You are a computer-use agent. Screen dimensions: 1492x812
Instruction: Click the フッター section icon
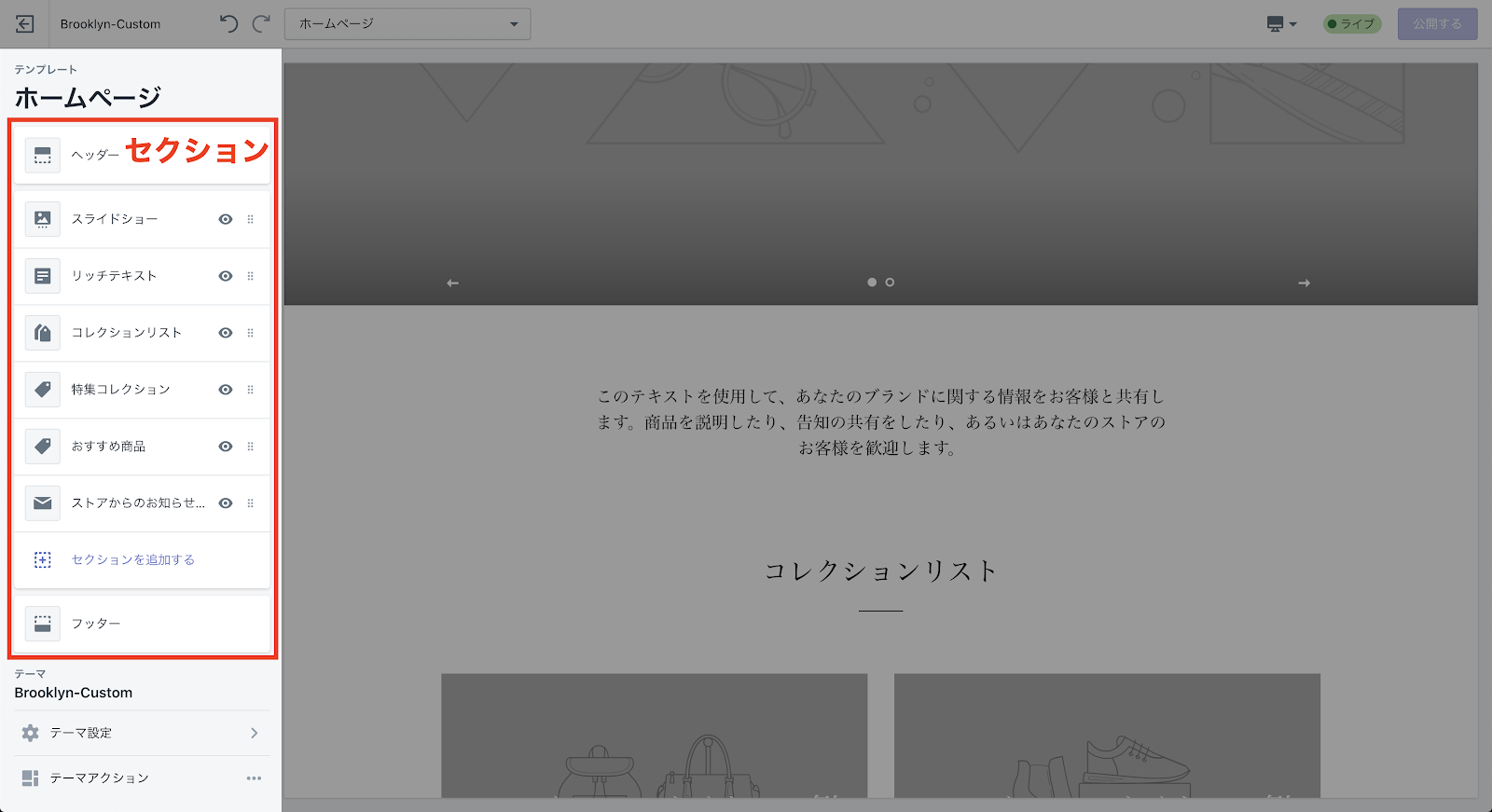coord(43,624)
